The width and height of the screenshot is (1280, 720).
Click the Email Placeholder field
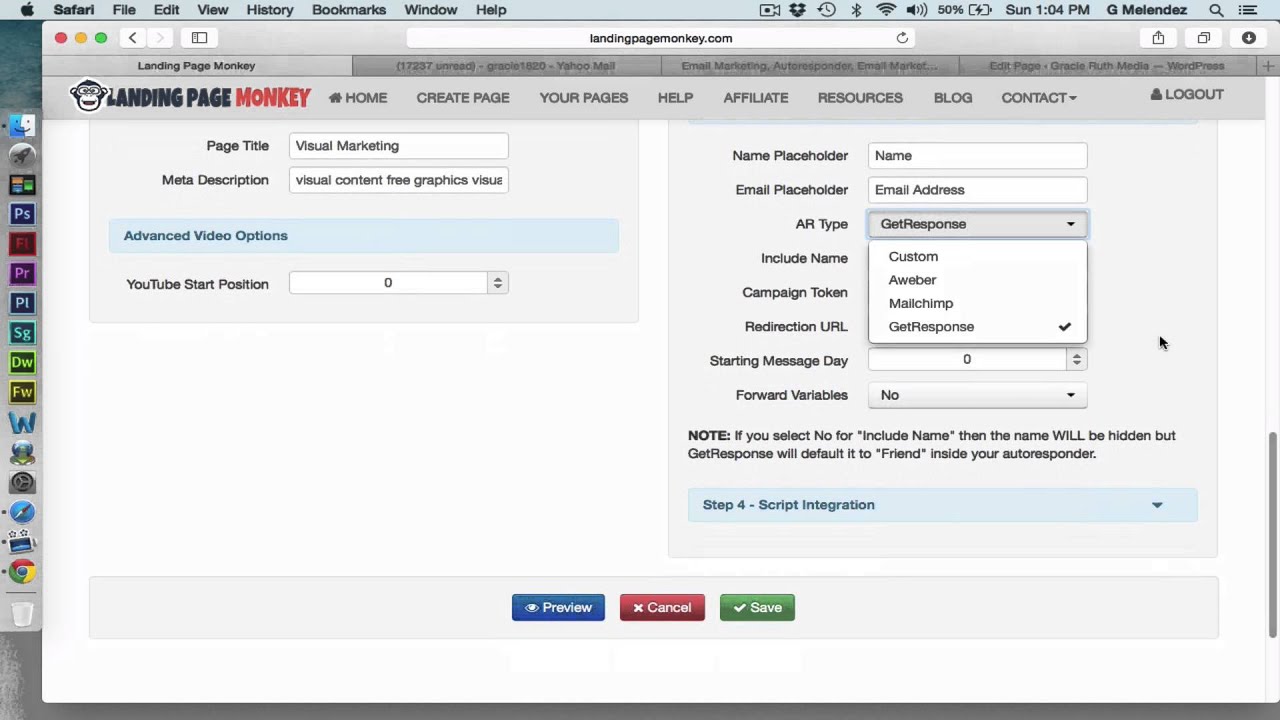(x=977, y=190)
